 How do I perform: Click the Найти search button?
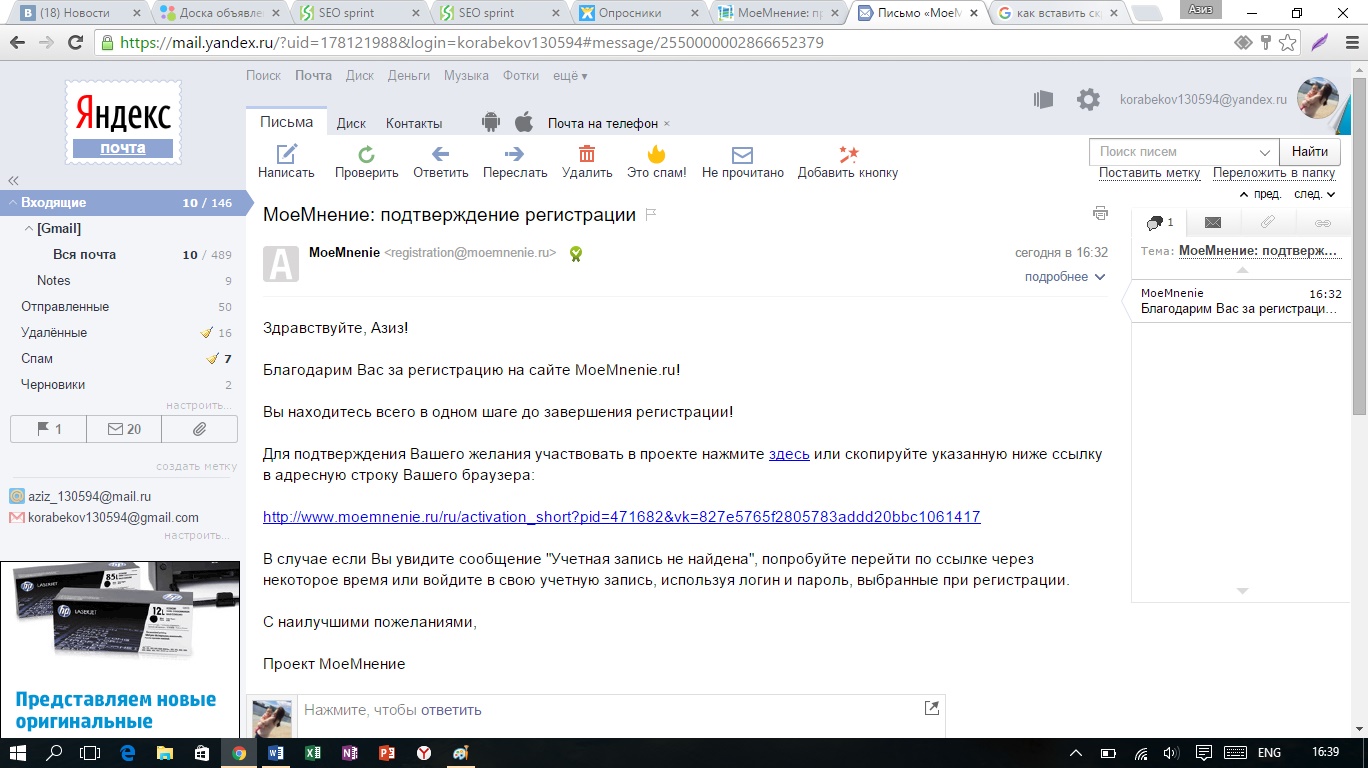pos(1310,152)
